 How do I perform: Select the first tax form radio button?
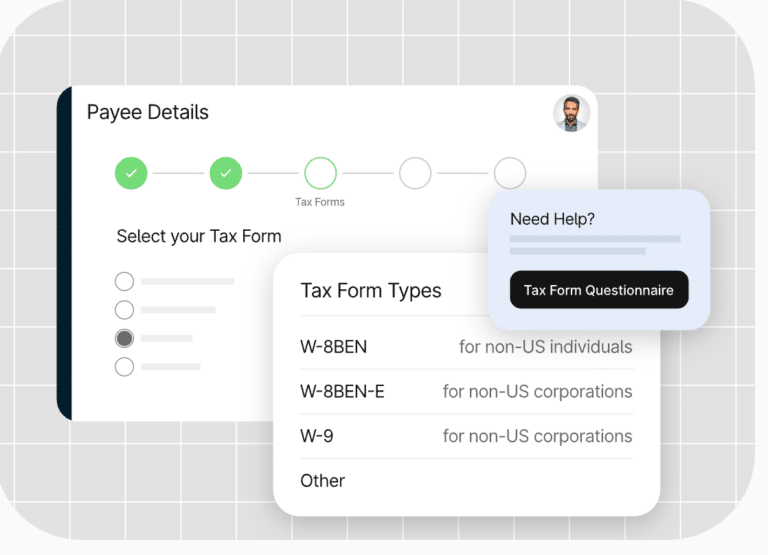pos(124,281)
